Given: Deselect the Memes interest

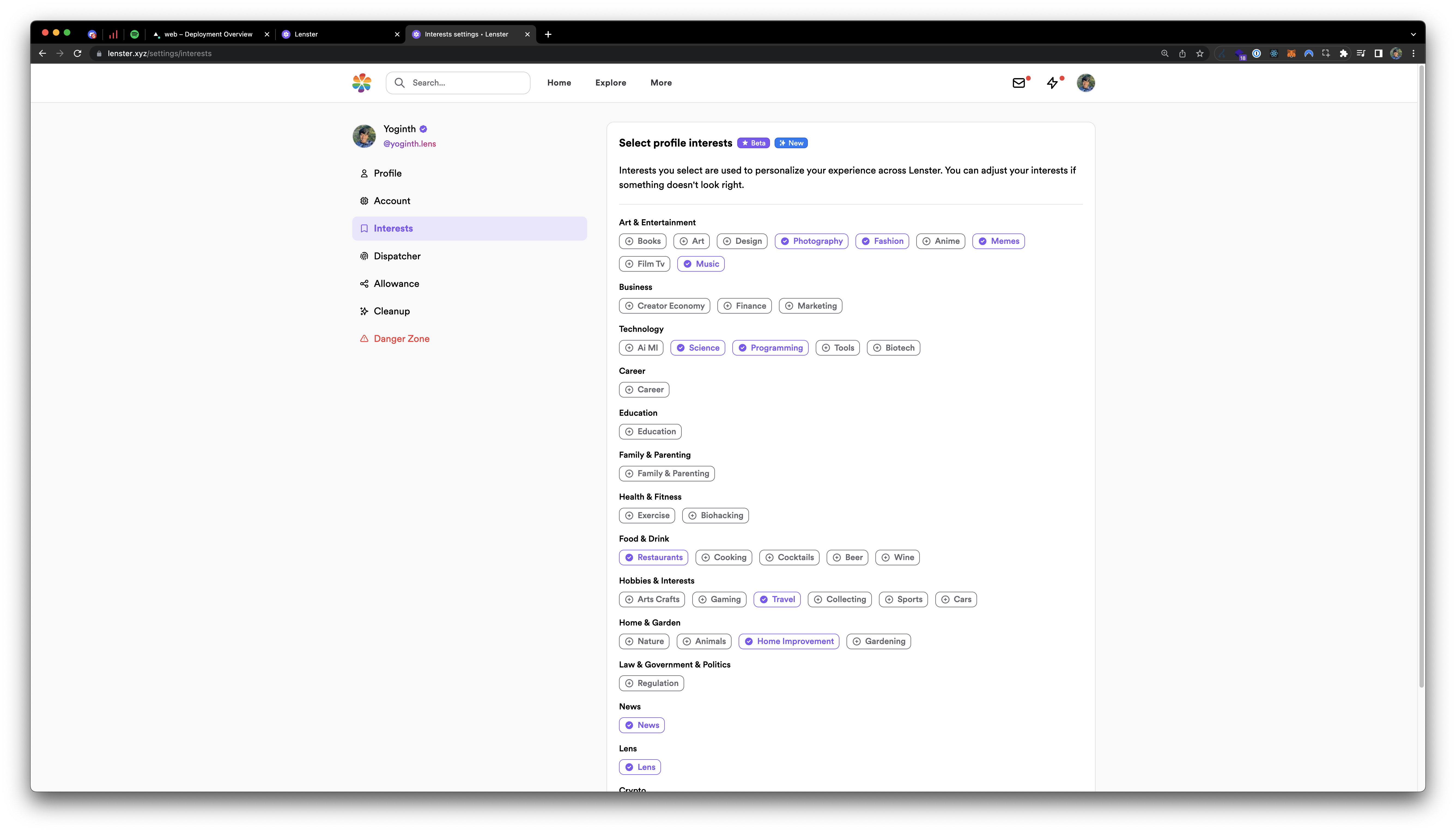Looking at the screenshot, I should [998, 241].
